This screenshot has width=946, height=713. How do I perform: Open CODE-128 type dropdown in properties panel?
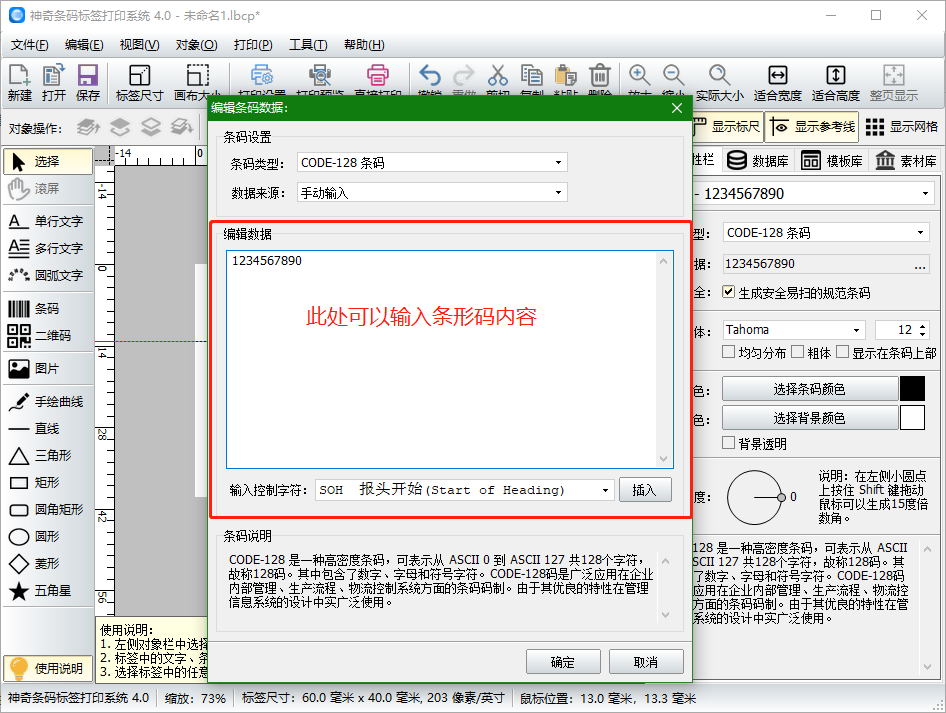click(825, 232)
